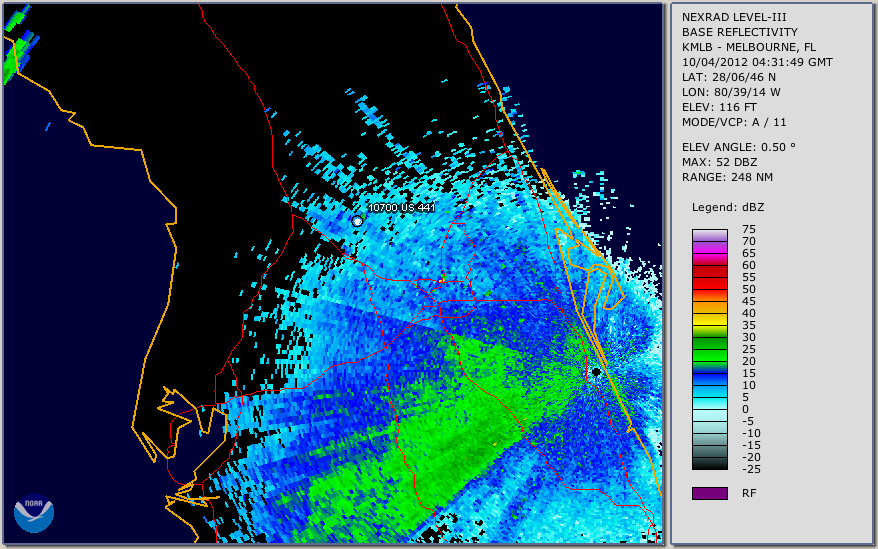Click 'LON: 80/39/14 W' text
This screenshot has width=878, height=549.
[731, 92]
